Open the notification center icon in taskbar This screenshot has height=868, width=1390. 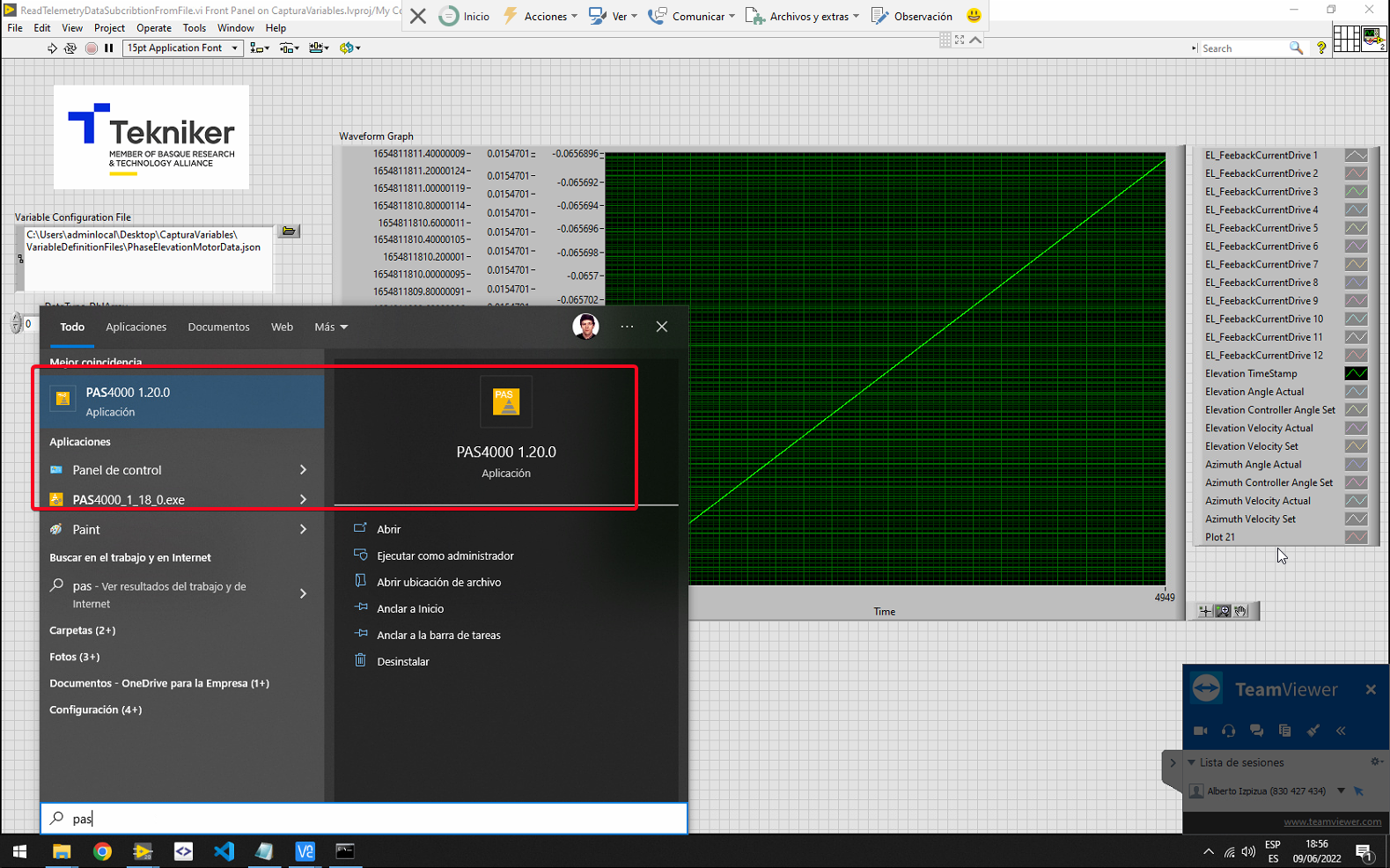tap(1364, 851)
